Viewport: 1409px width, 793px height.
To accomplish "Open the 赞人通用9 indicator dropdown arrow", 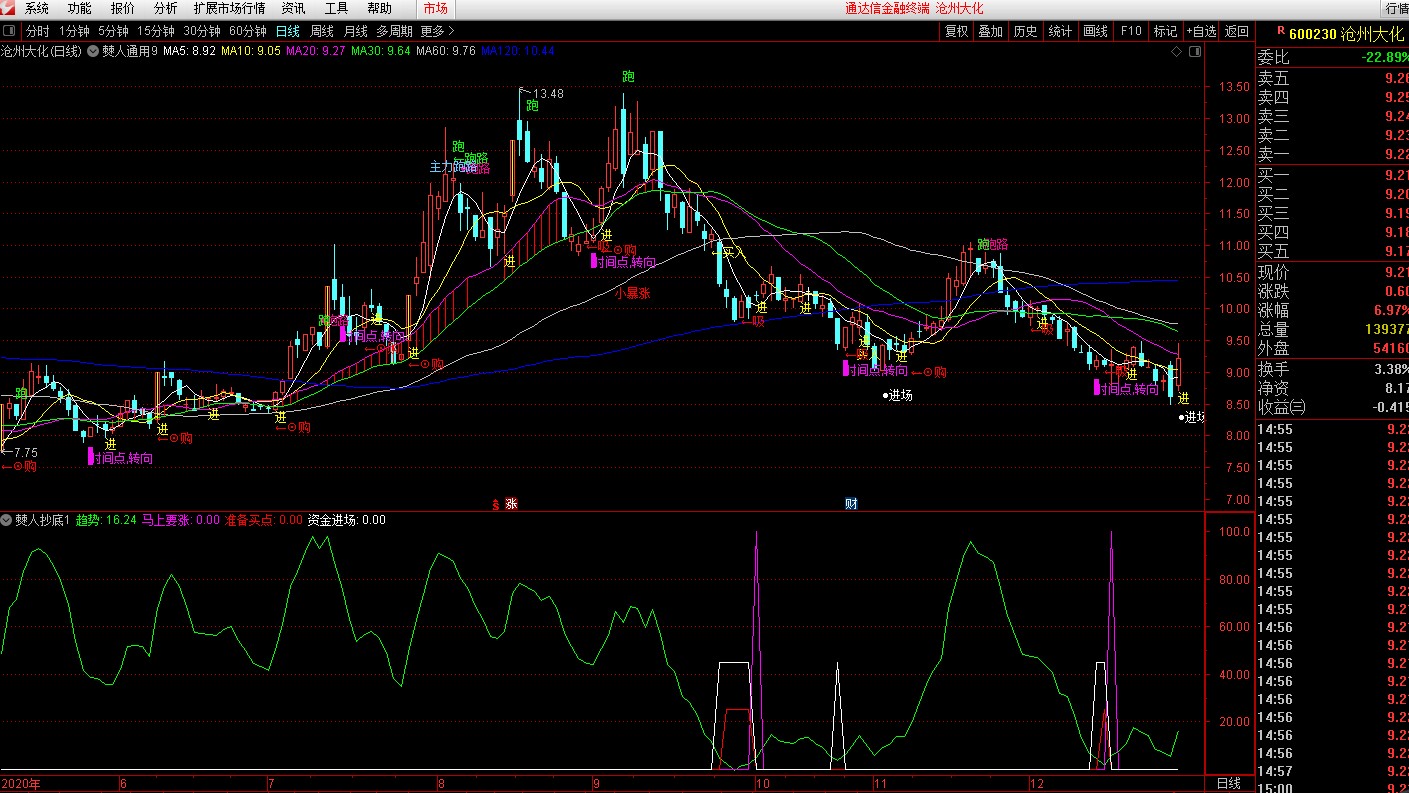I will tap(93, 50).
